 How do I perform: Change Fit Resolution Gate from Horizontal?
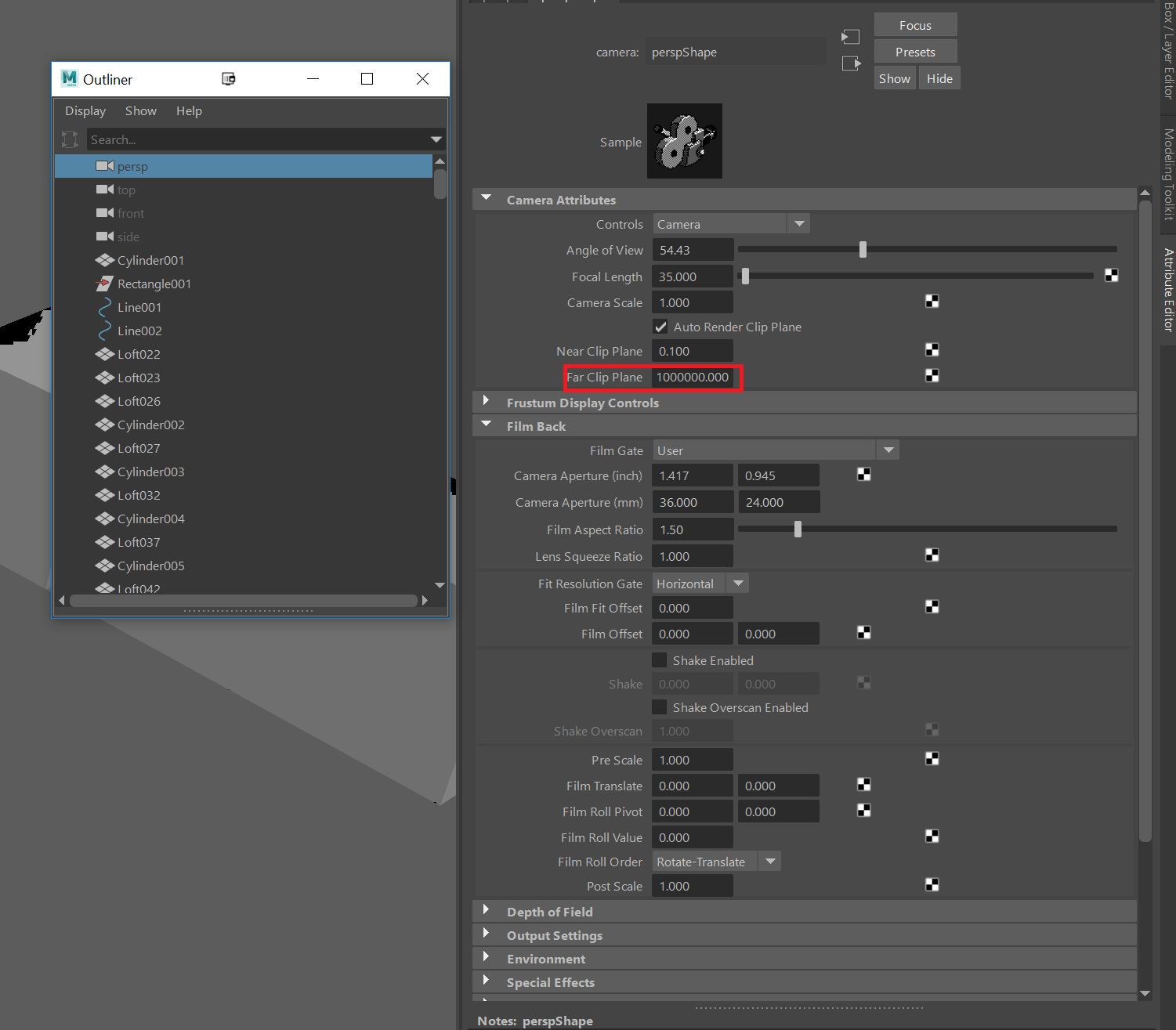(737, 583)
